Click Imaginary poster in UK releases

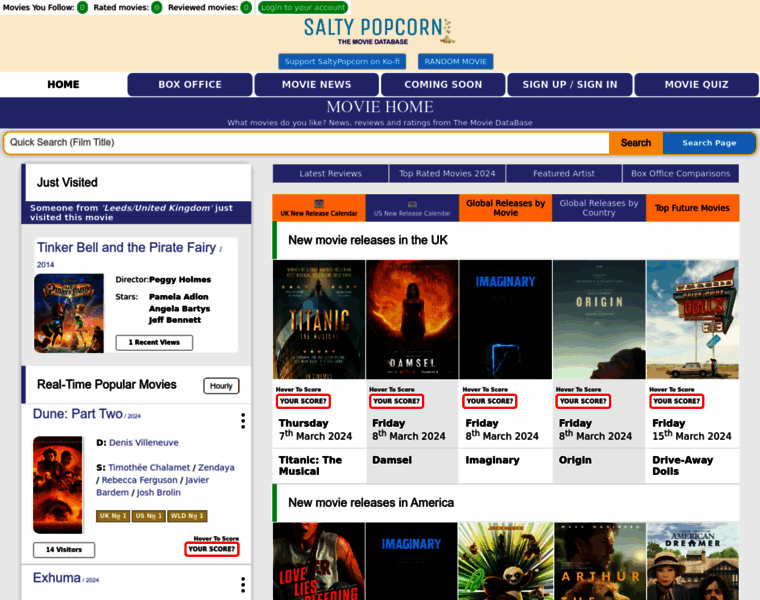pyautogui.click(x=506, y=320)
